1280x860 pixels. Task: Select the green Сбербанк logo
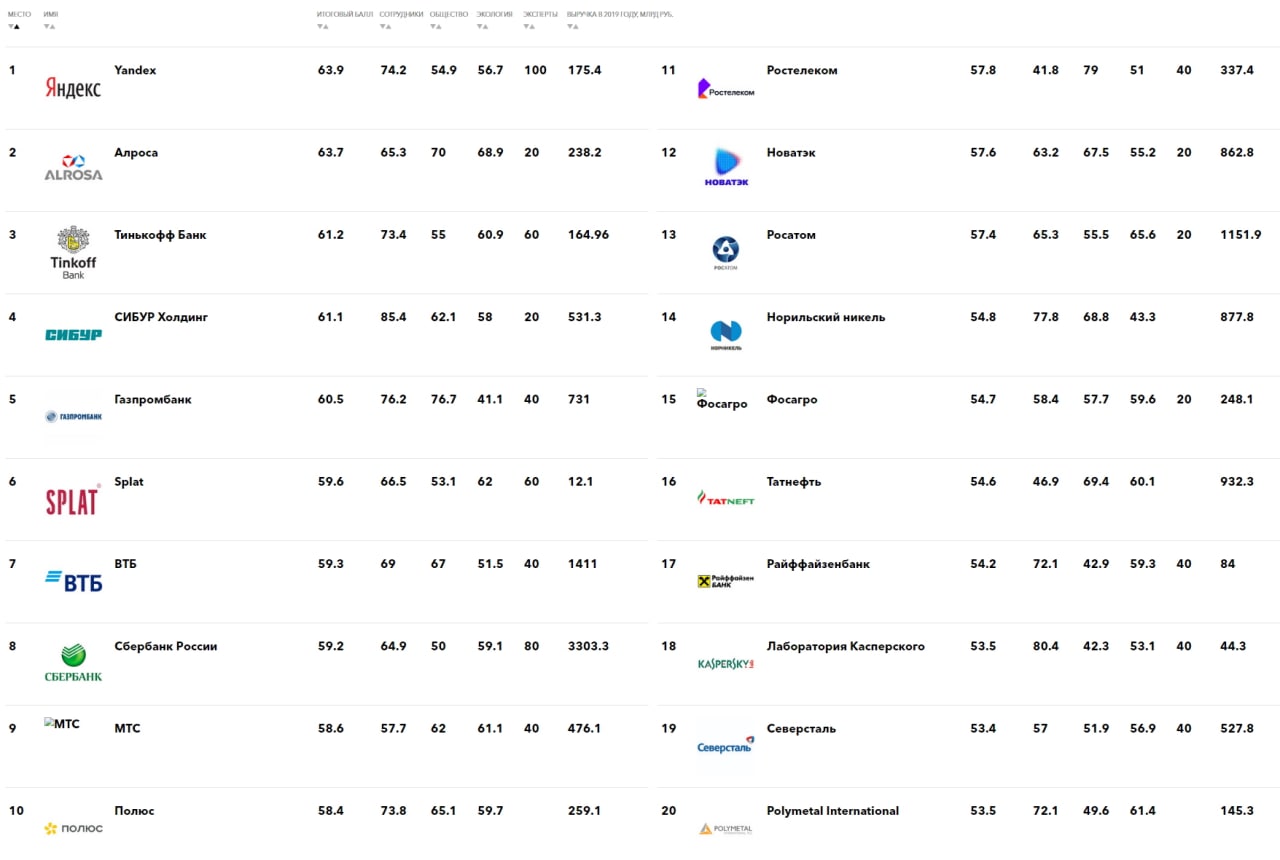coord(73,663)
